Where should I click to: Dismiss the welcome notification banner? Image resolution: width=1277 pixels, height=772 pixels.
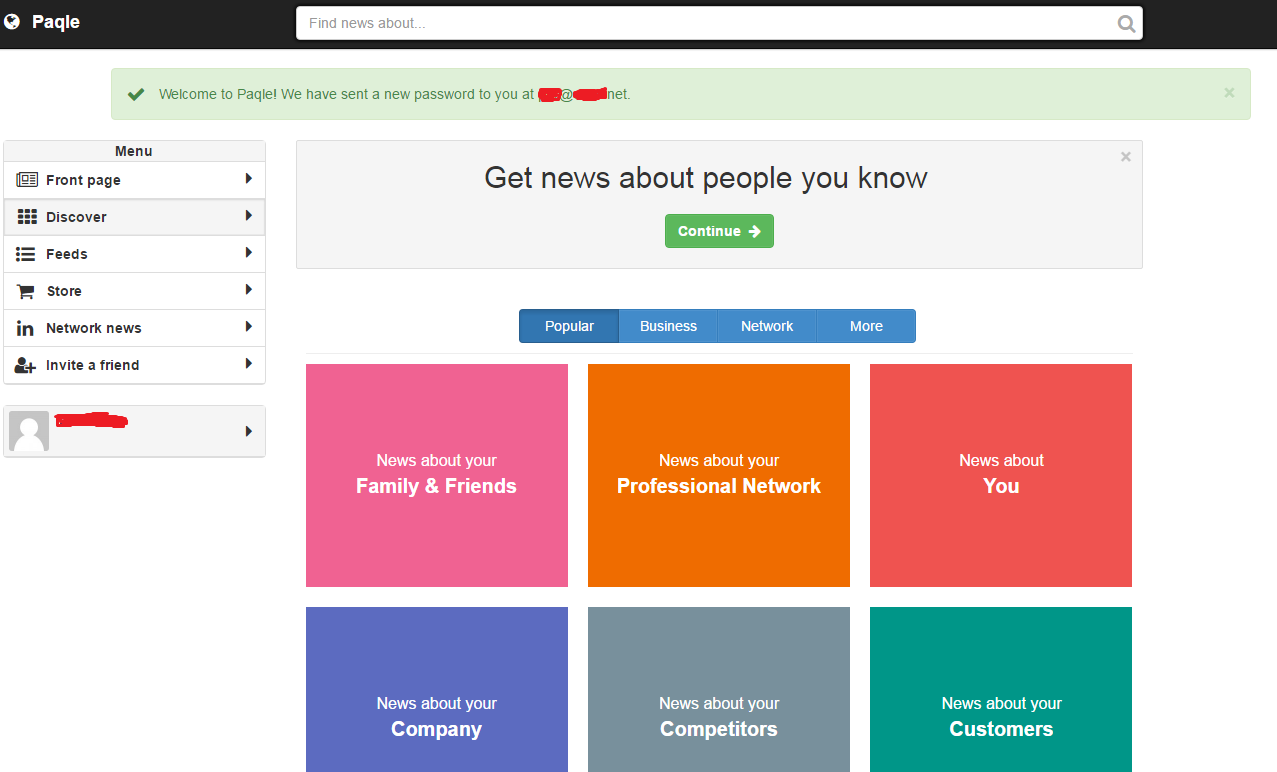pyautogui.click(x=1229, y=93)
